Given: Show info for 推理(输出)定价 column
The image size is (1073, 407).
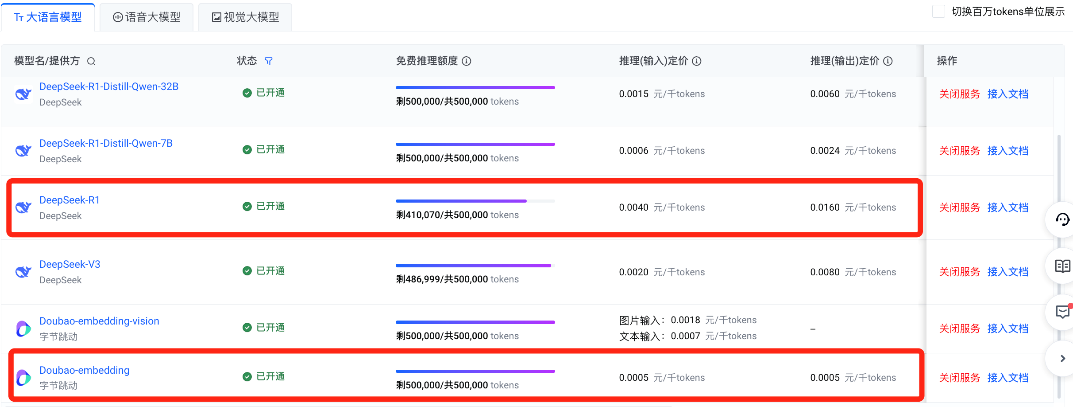Looking at the screenshot, I should 888,62.
